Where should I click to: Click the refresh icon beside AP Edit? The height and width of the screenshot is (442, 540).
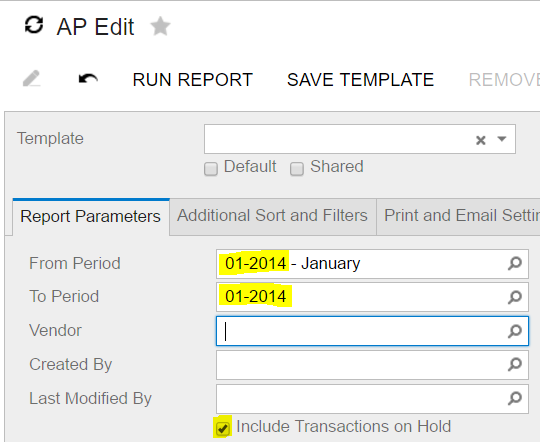tap(34, 26)
